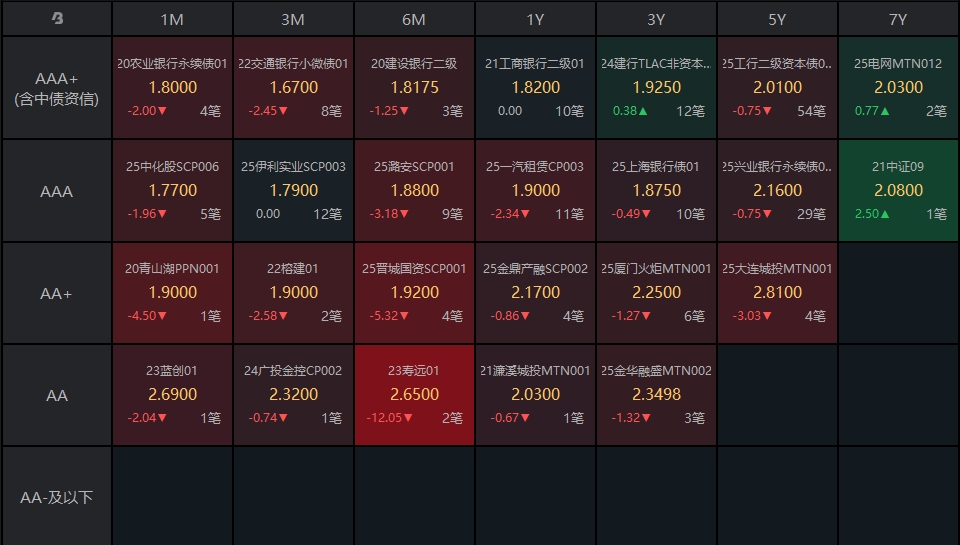Open the 25工行二级资本债 bond cell
Image resolution: width=960 pixels, height=545 pixels.
(777, 88)
